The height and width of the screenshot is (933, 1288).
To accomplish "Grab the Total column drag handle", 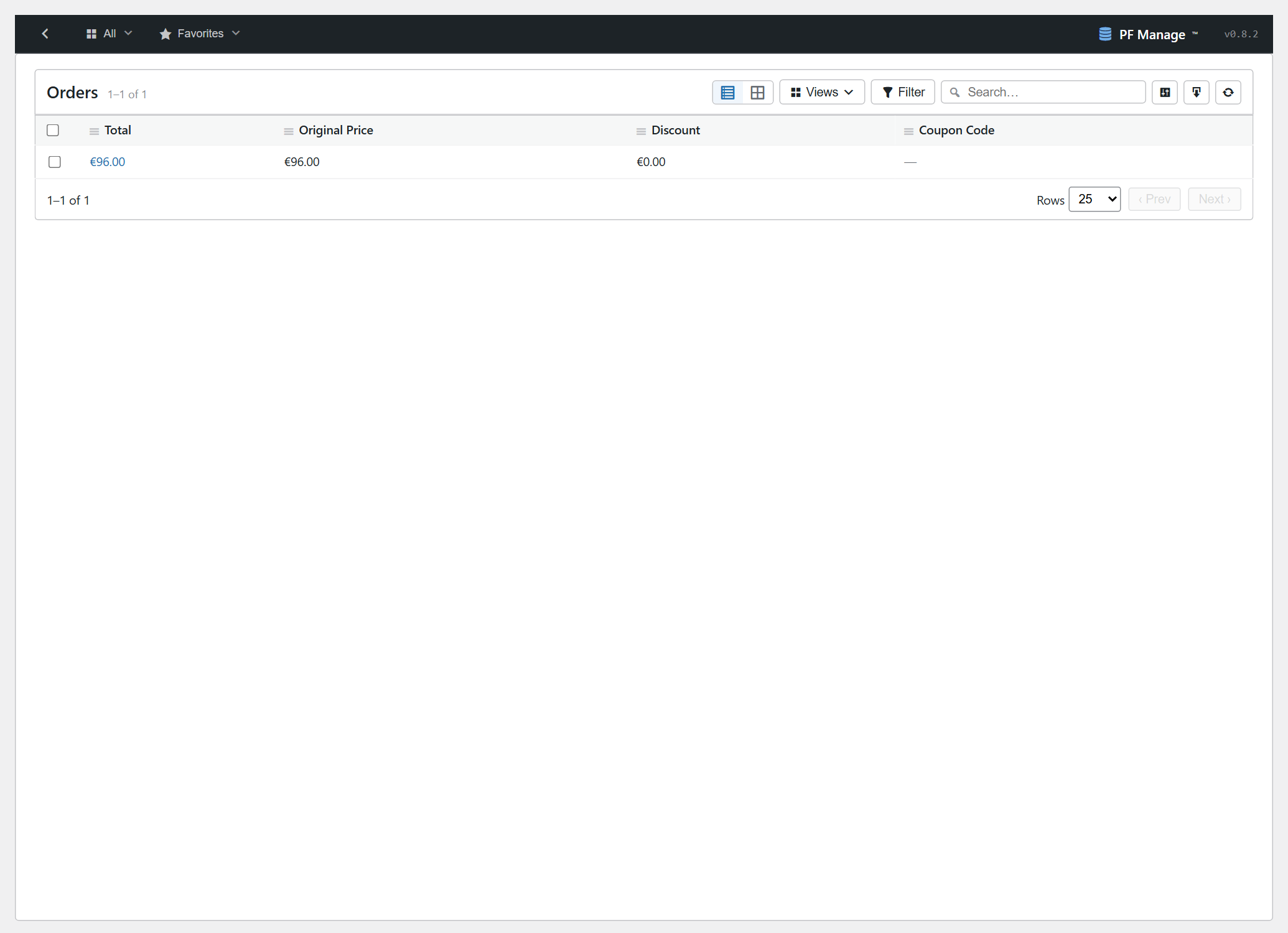I will coord(94,131).
